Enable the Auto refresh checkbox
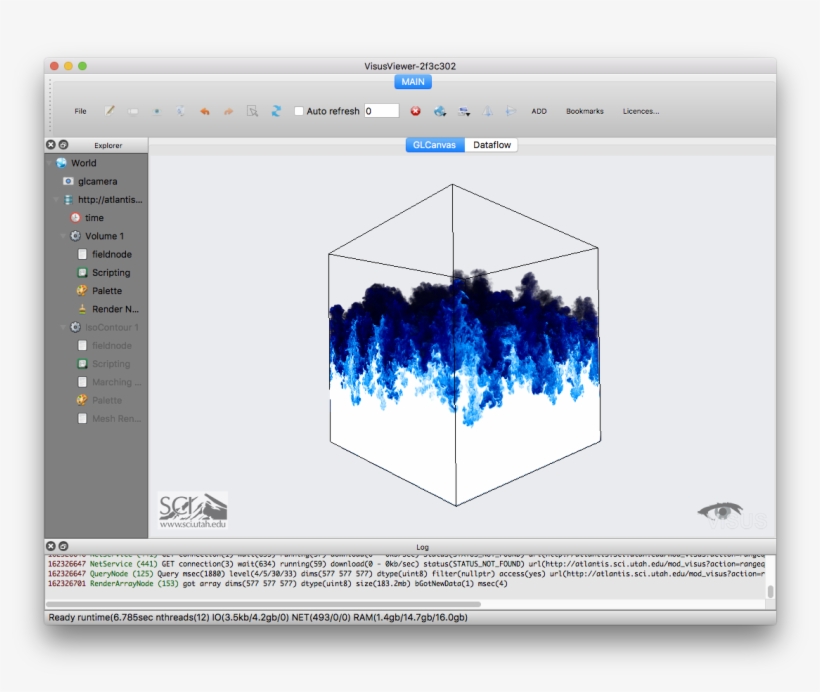Image resolution: width=820 pixels, height=692 pixels. tap(299, 111)
